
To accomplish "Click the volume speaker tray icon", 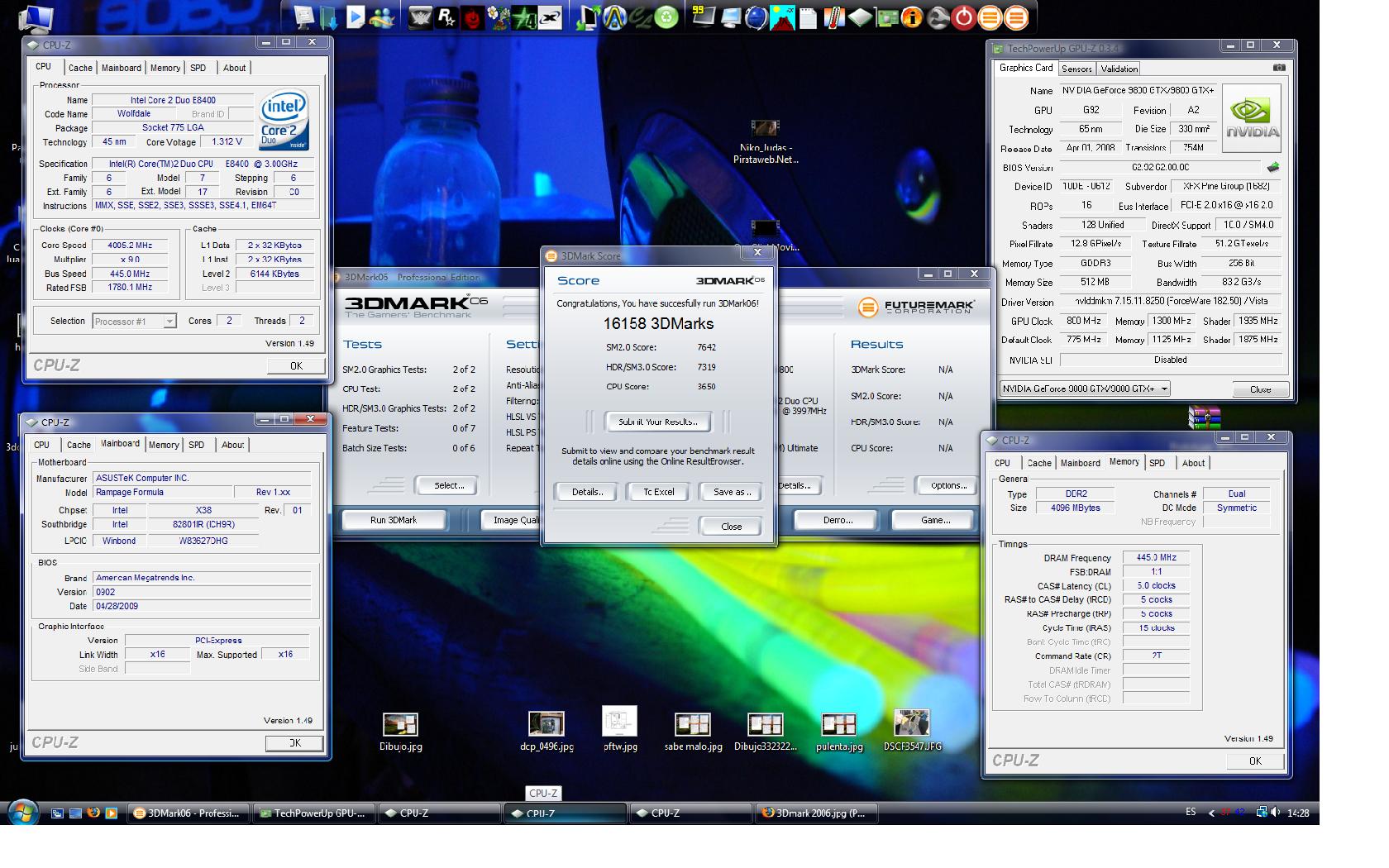I will [x=1275, y=813].
